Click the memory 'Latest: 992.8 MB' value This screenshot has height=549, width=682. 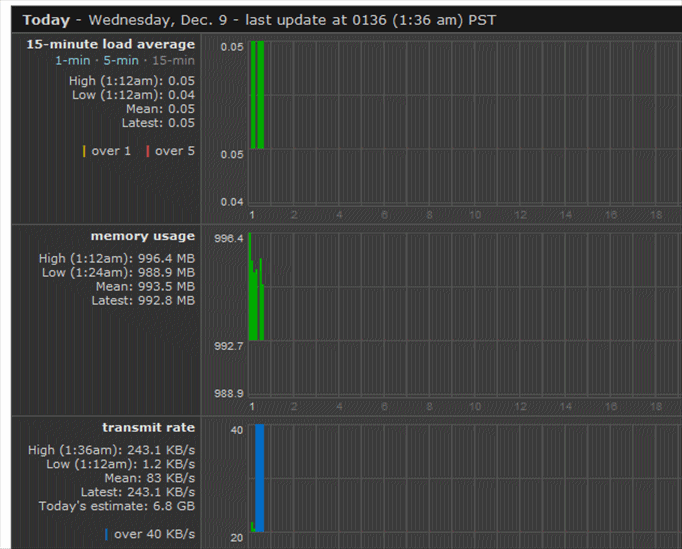[x=143, y=300]
